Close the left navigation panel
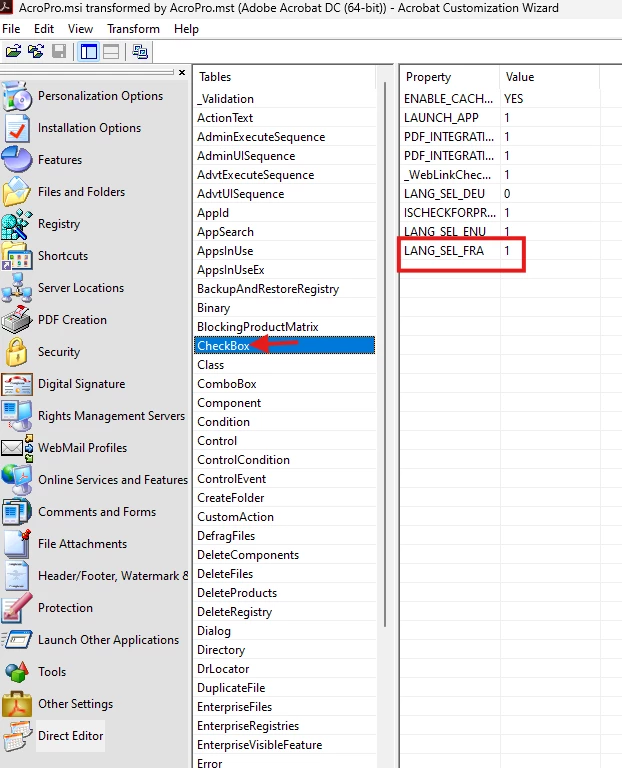The image size is (622, 768). pos(182,72)
